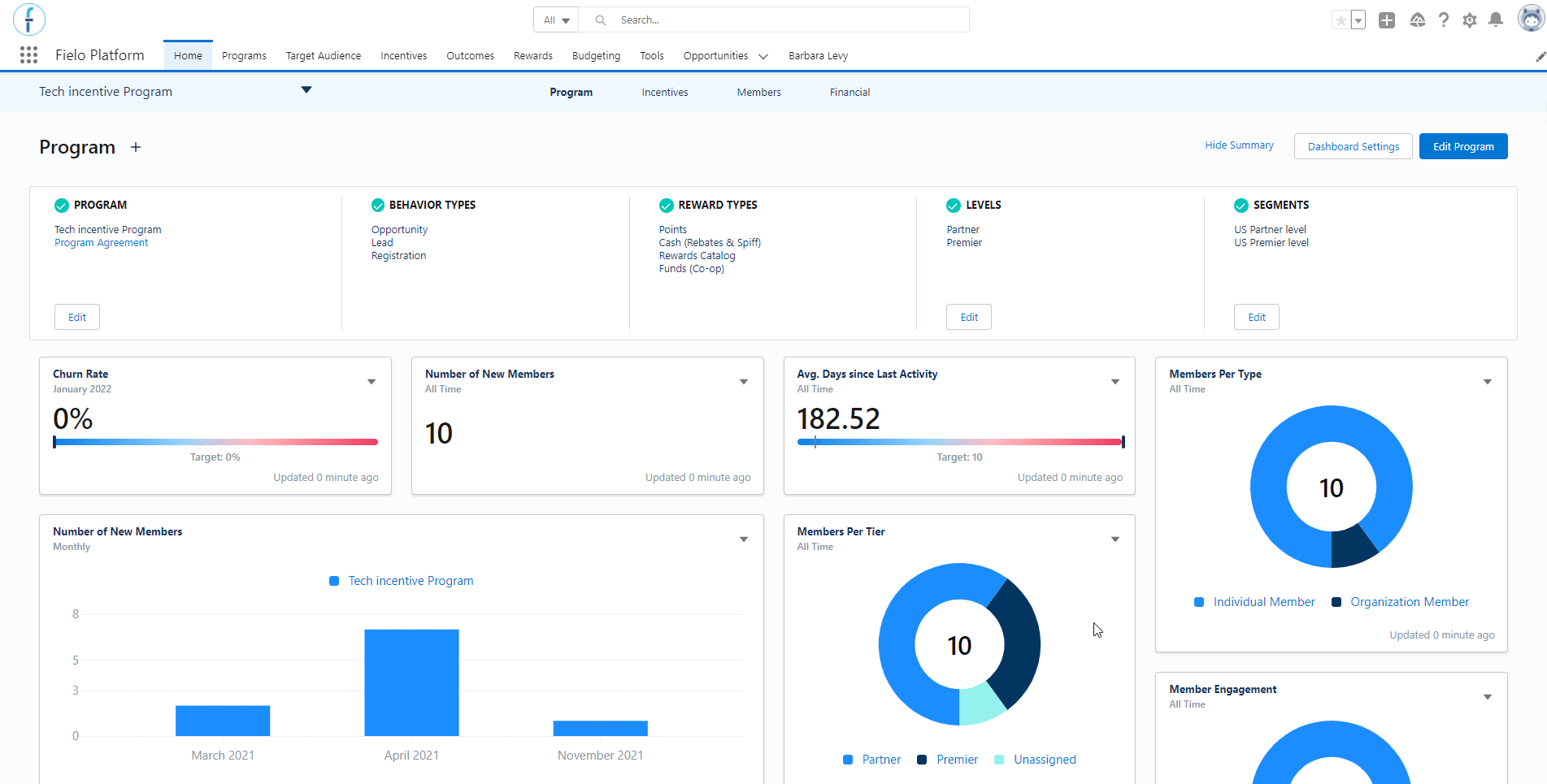Click the March 2021 bar in the chart

point(223,721)
